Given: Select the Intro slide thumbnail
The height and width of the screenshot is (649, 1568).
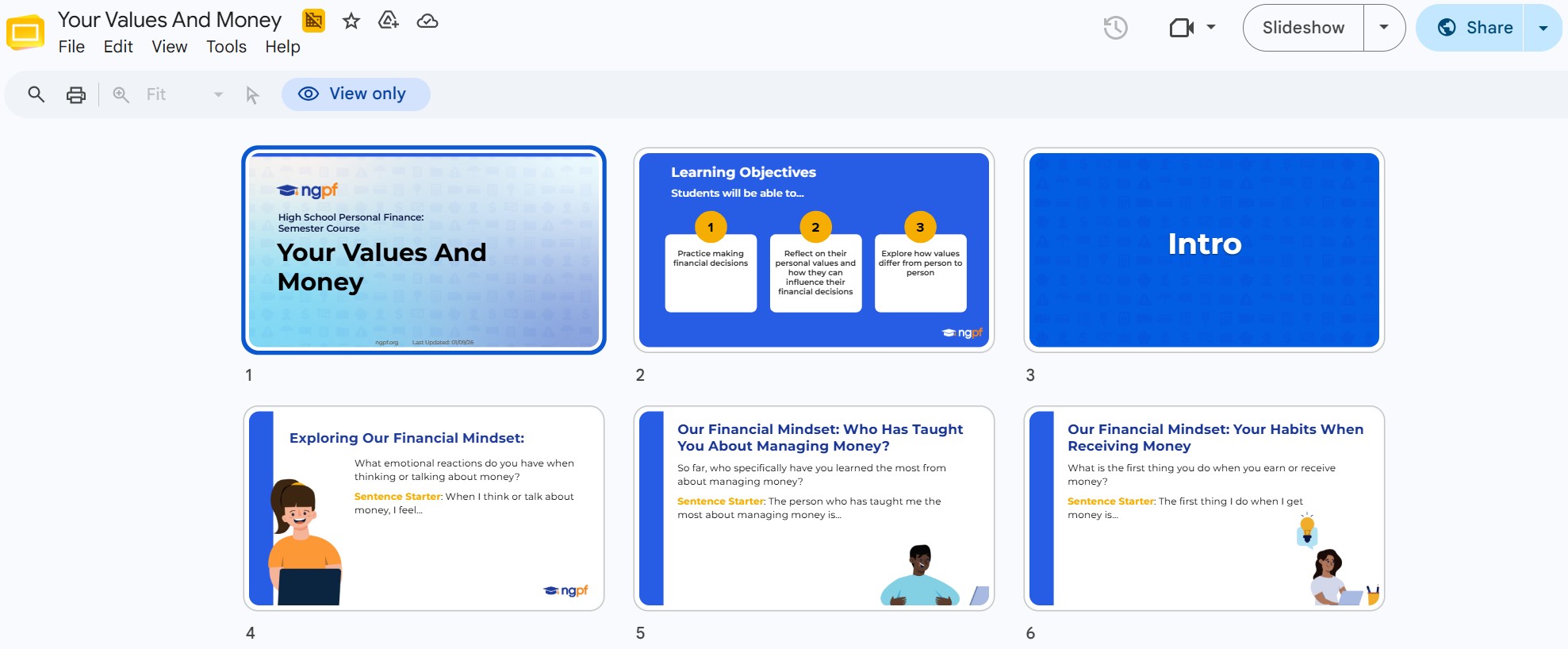Looking at the screenshot, I should [x=1204, y=250].
